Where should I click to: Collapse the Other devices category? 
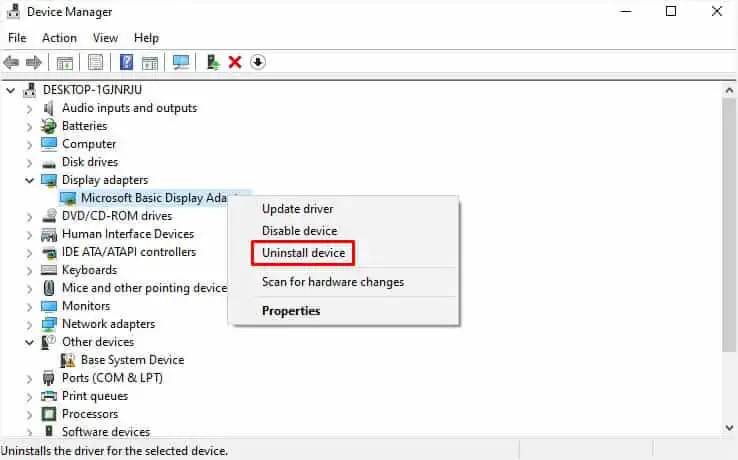[29, 342]
